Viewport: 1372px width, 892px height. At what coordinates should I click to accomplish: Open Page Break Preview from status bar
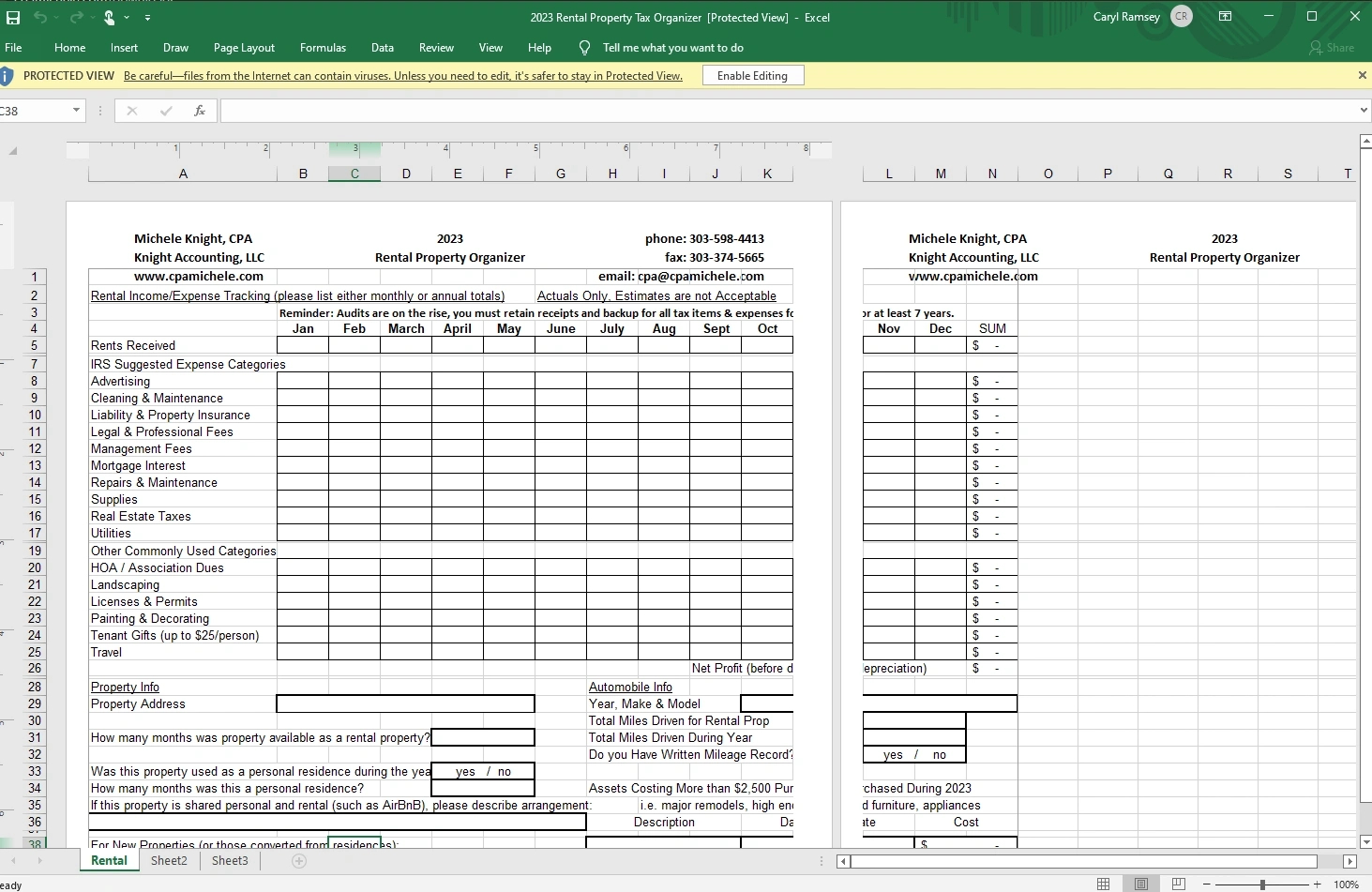coord(1178,883)
